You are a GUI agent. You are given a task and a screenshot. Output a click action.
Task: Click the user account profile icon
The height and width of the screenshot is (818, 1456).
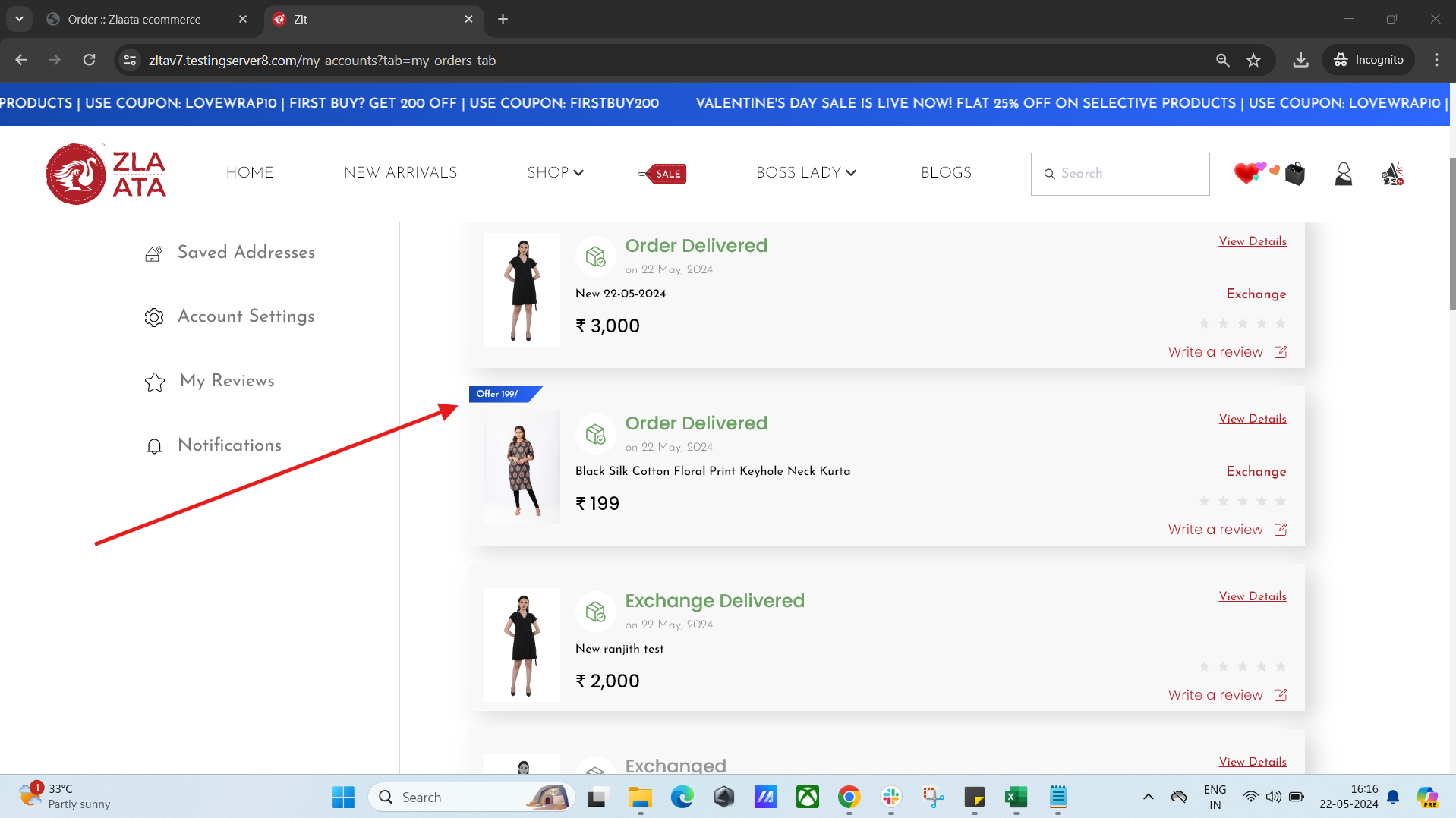click(x=1343, y=175)
